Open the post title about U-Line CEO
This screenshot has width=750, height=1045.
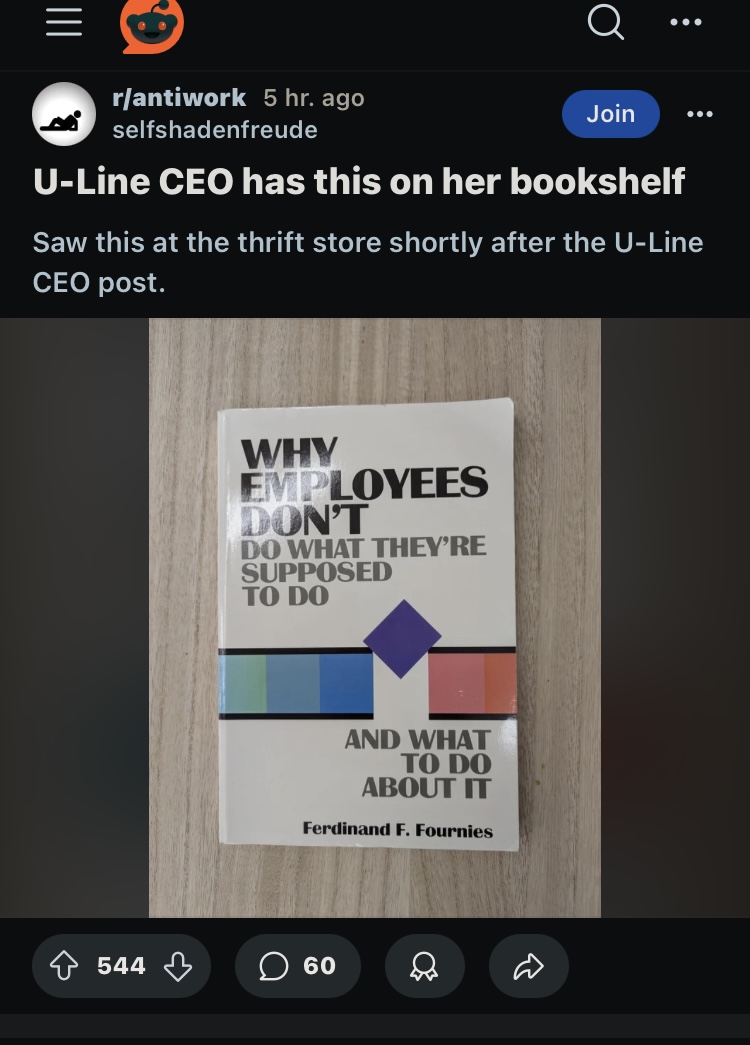coord(359,181)
